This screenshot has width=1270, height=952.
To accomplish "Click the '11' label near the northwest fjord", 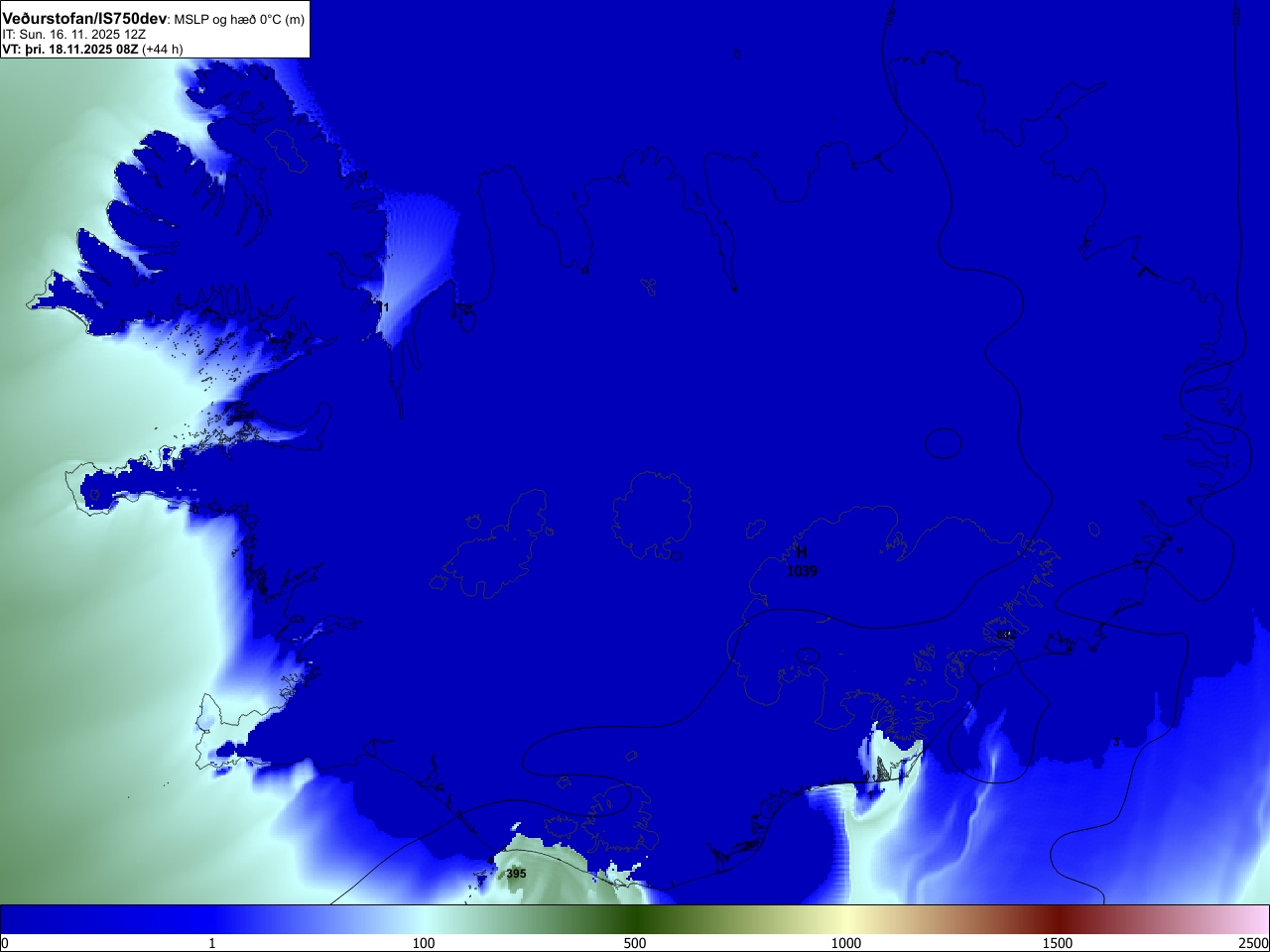I will [383, 307].
